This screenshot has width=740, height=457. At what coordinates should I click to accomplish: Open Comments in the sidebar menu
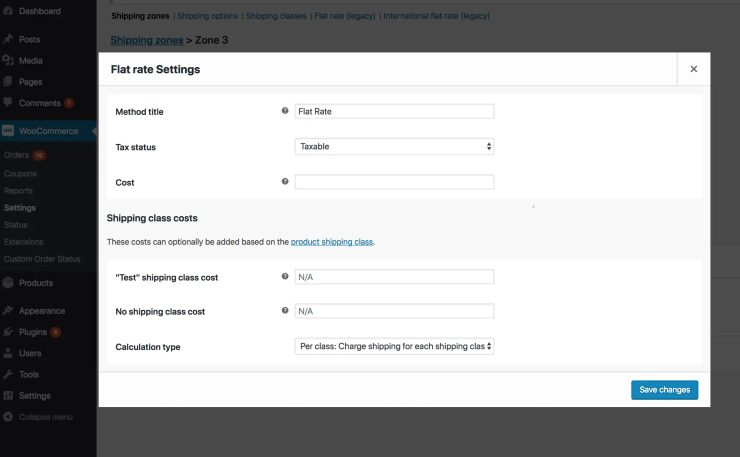[40, 103]
